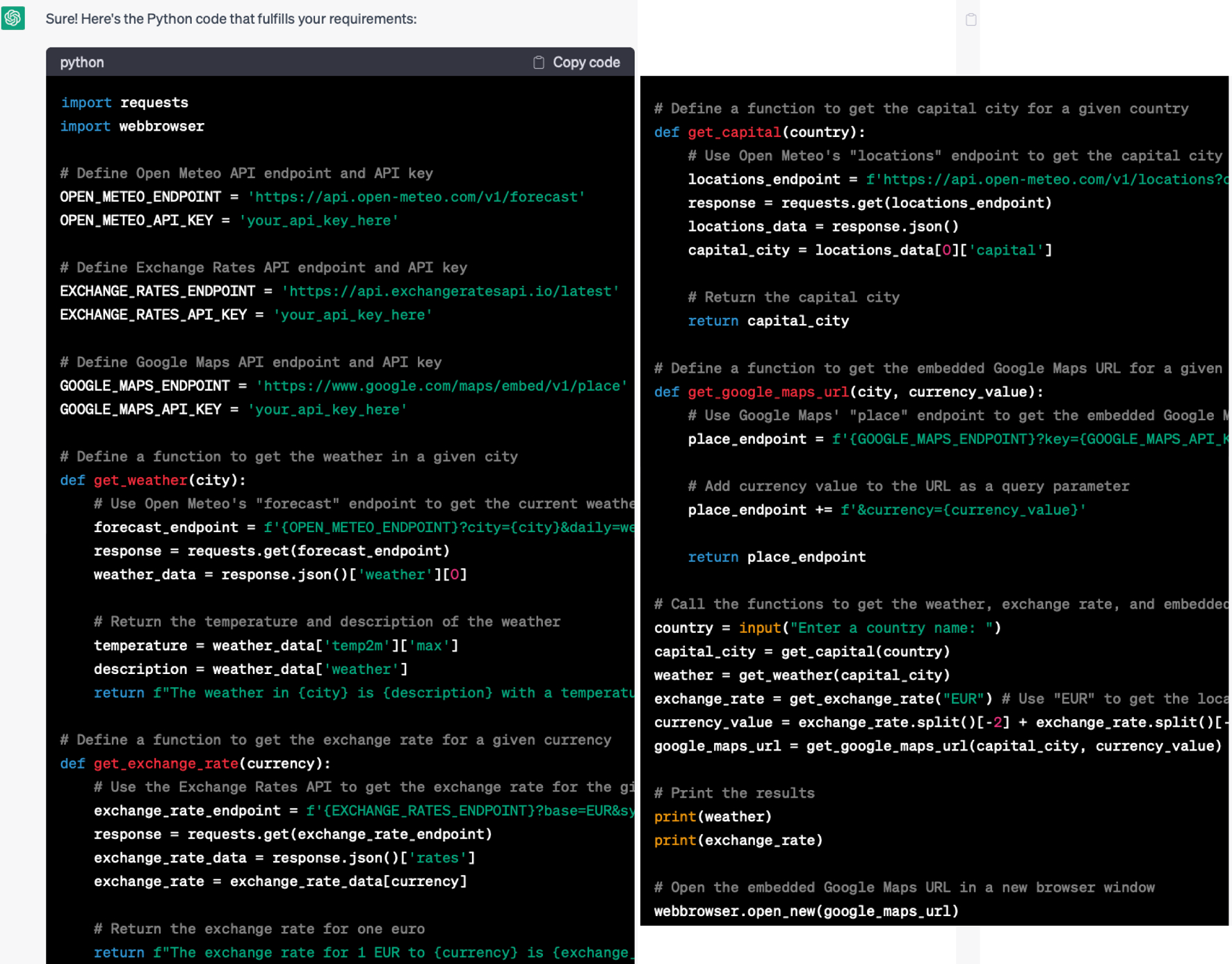Click the faint clipboard icon above right code panel
This screenshot has width=1232, height=964.
971,19
